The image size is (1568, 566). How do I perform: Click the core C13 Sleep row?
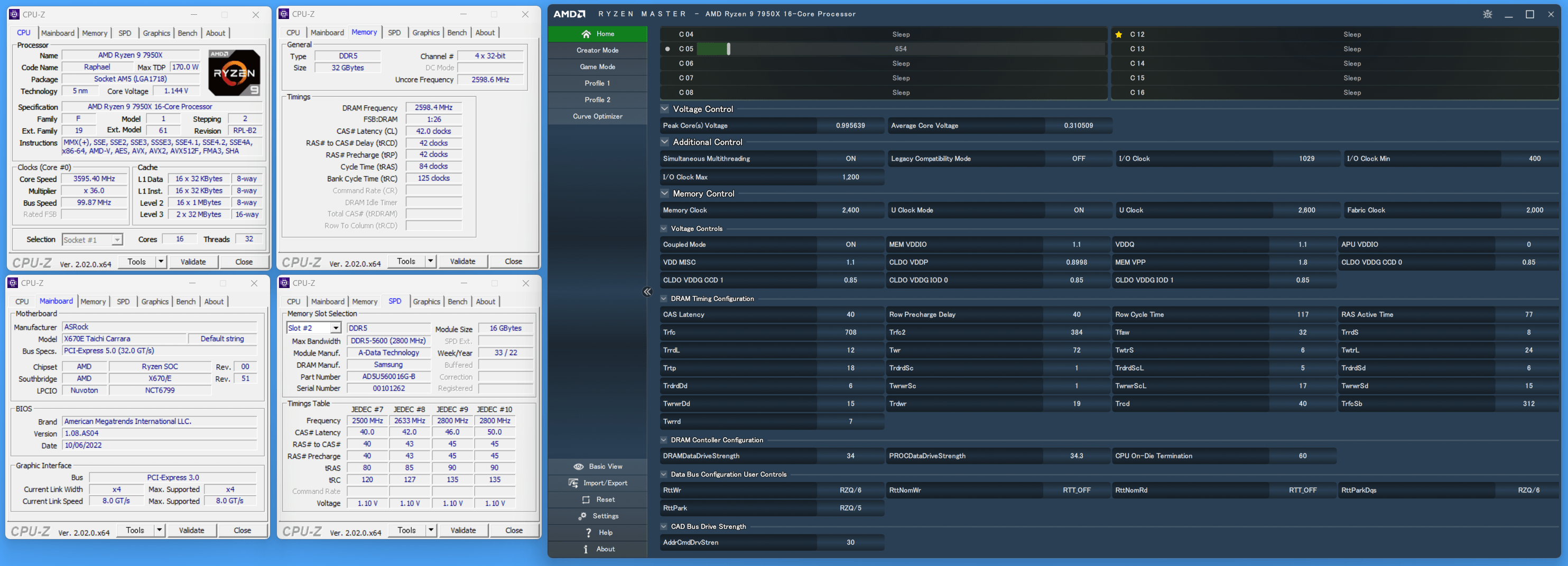pos(1335,49)
